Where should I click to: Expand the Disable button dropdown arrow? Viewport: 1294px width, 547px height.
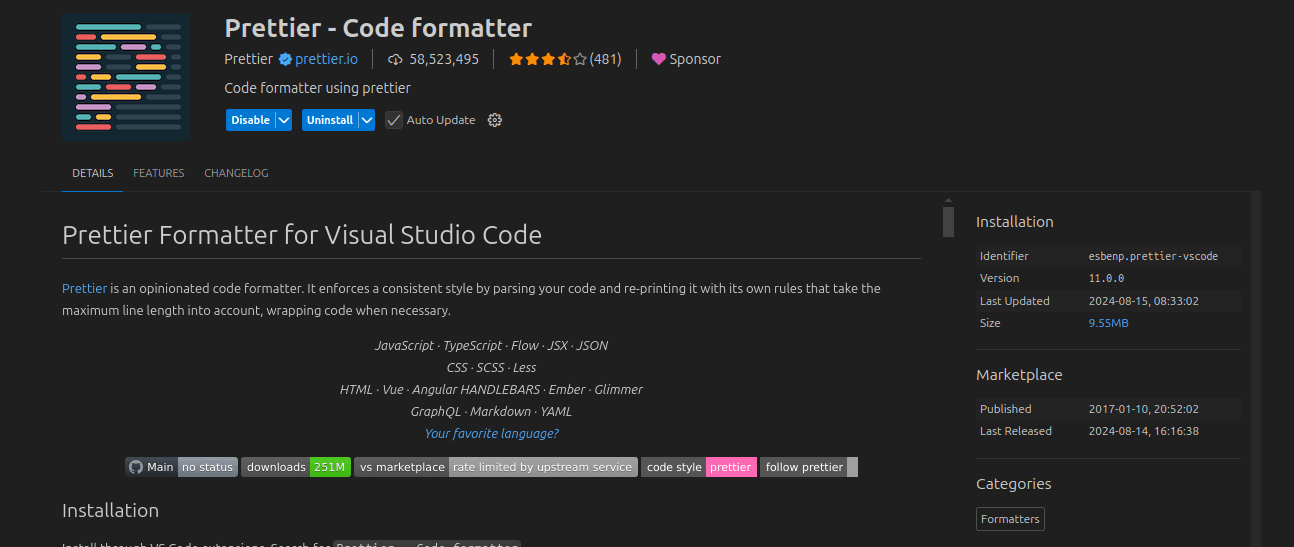(284, 120)
